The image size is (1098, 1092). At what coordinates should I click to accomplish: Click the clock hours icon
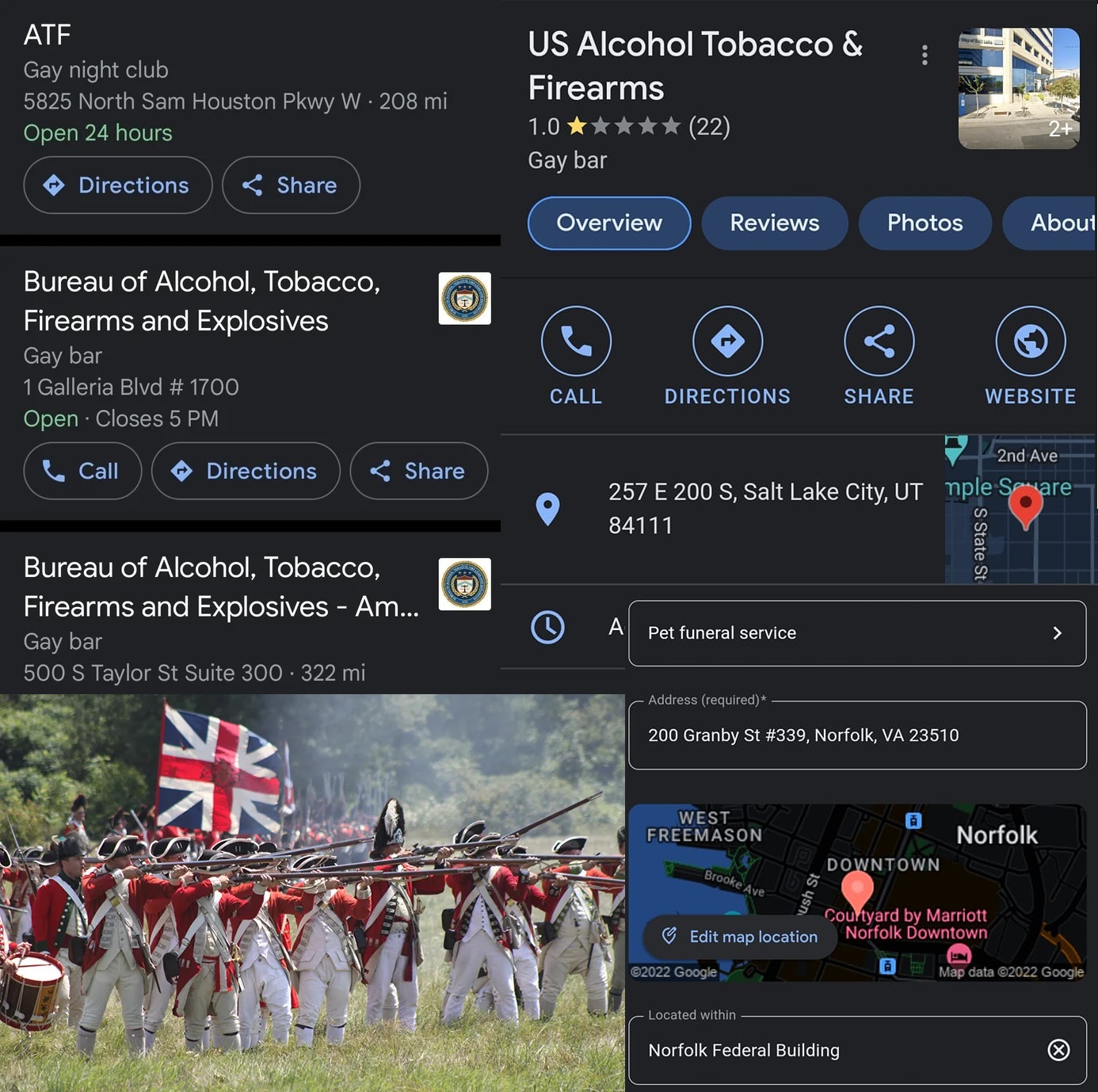pyautogui.click(x=547, y=627)
